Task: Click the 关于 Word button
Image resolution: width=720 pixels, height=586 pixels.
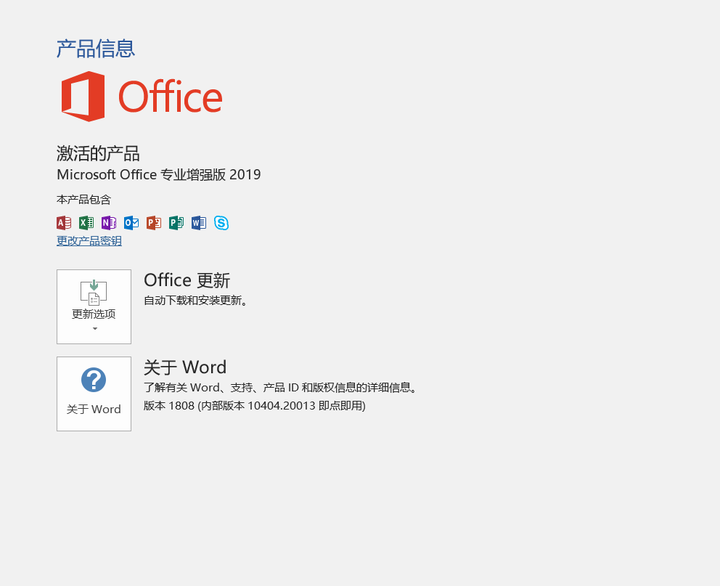Action: 94,394
